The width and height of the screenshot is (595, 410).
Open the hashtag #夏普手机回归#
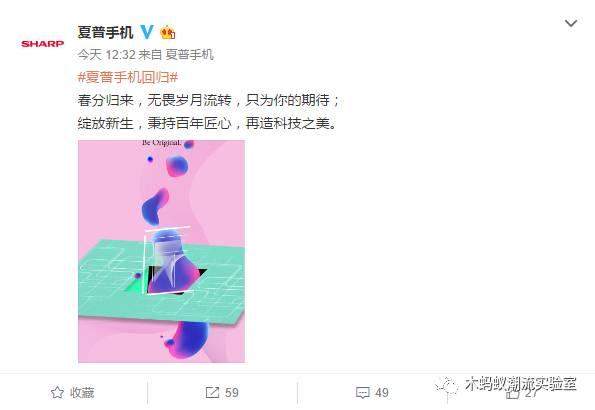(128, 77)
